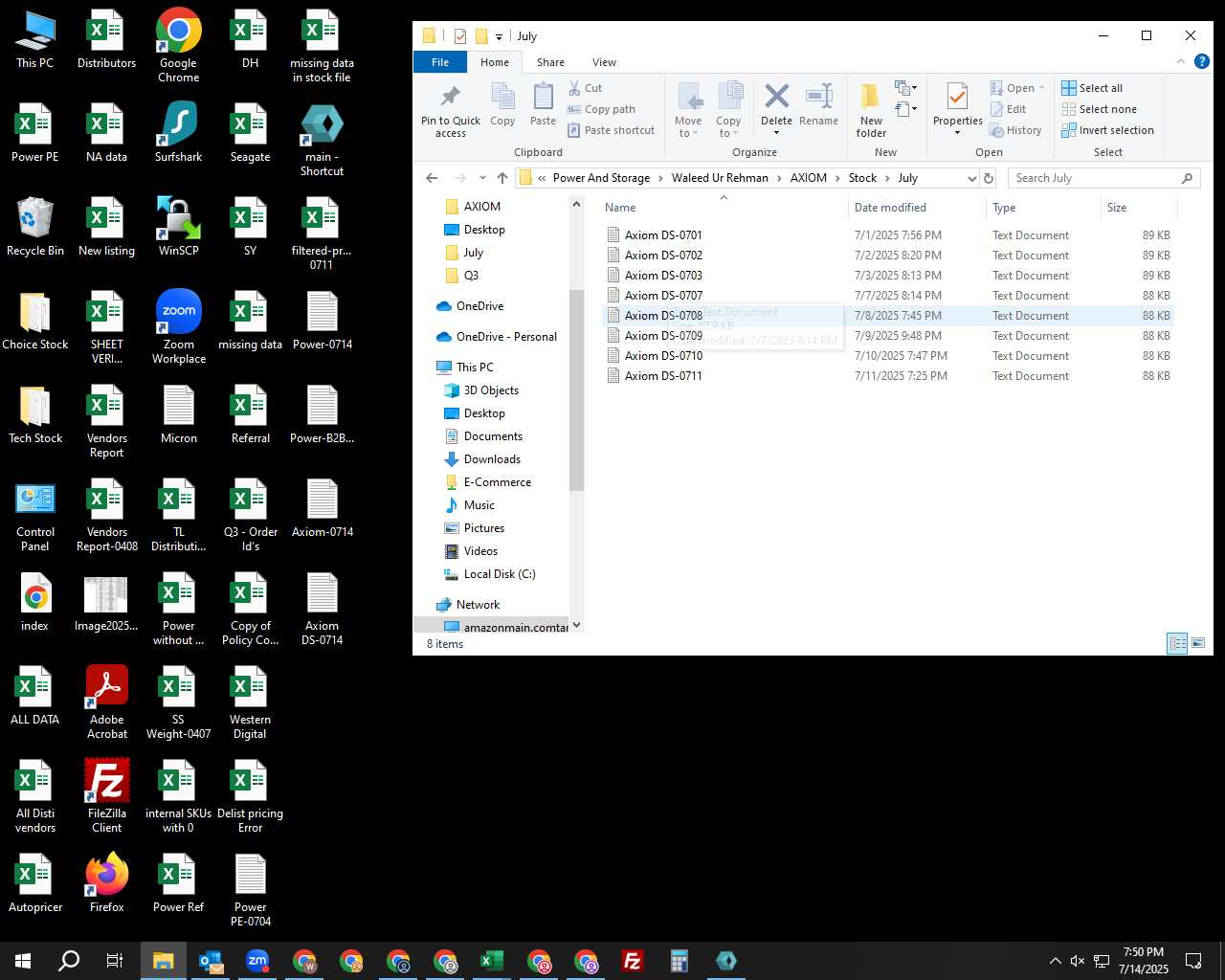The height and width of the screenshot is (980, 1225).
Task: Create a New folder
Action: click(x=871, y=111)
